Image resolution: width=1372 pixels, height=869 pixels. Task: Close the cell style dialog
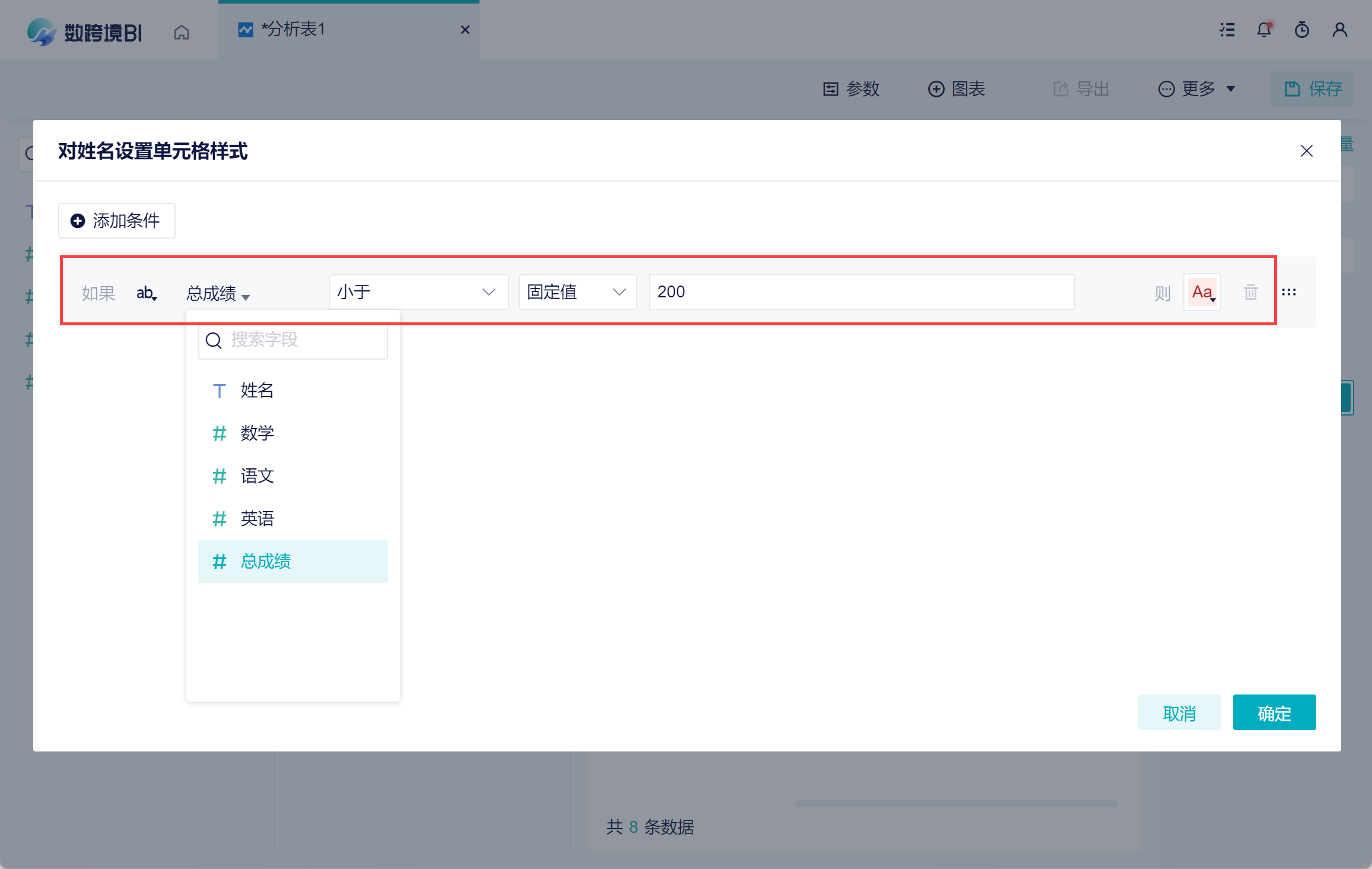click(x=1307, y=151)
